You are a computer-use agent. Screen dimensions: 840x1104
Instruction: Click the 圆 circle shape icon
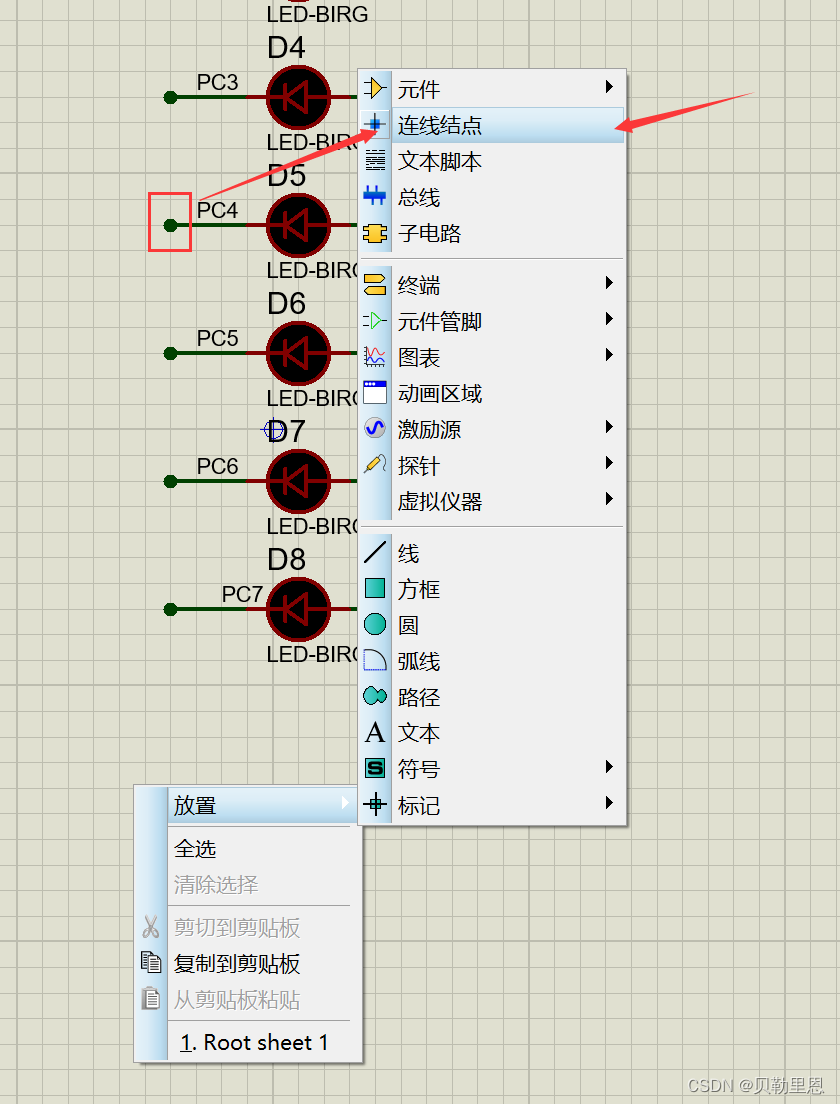(x=375, y=624)
